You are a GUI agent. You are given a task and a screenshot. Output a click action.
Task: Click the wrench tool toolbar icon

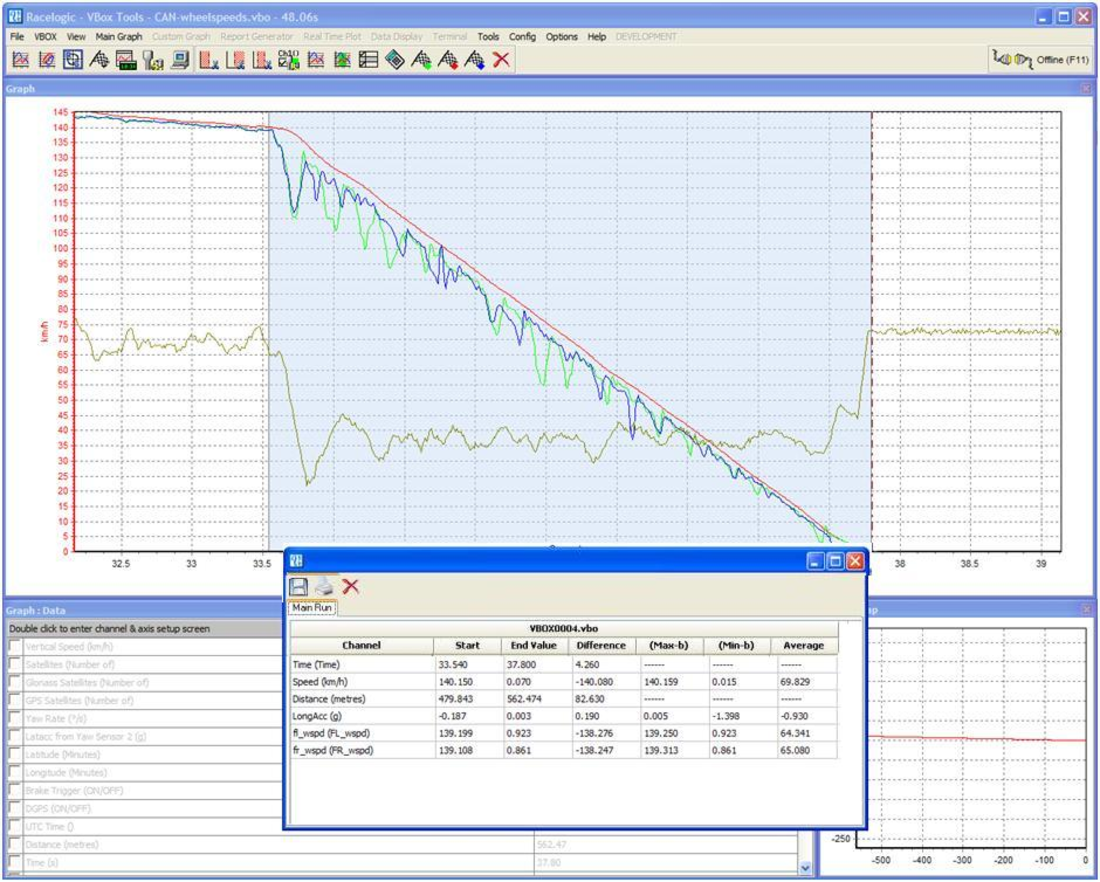153,60
